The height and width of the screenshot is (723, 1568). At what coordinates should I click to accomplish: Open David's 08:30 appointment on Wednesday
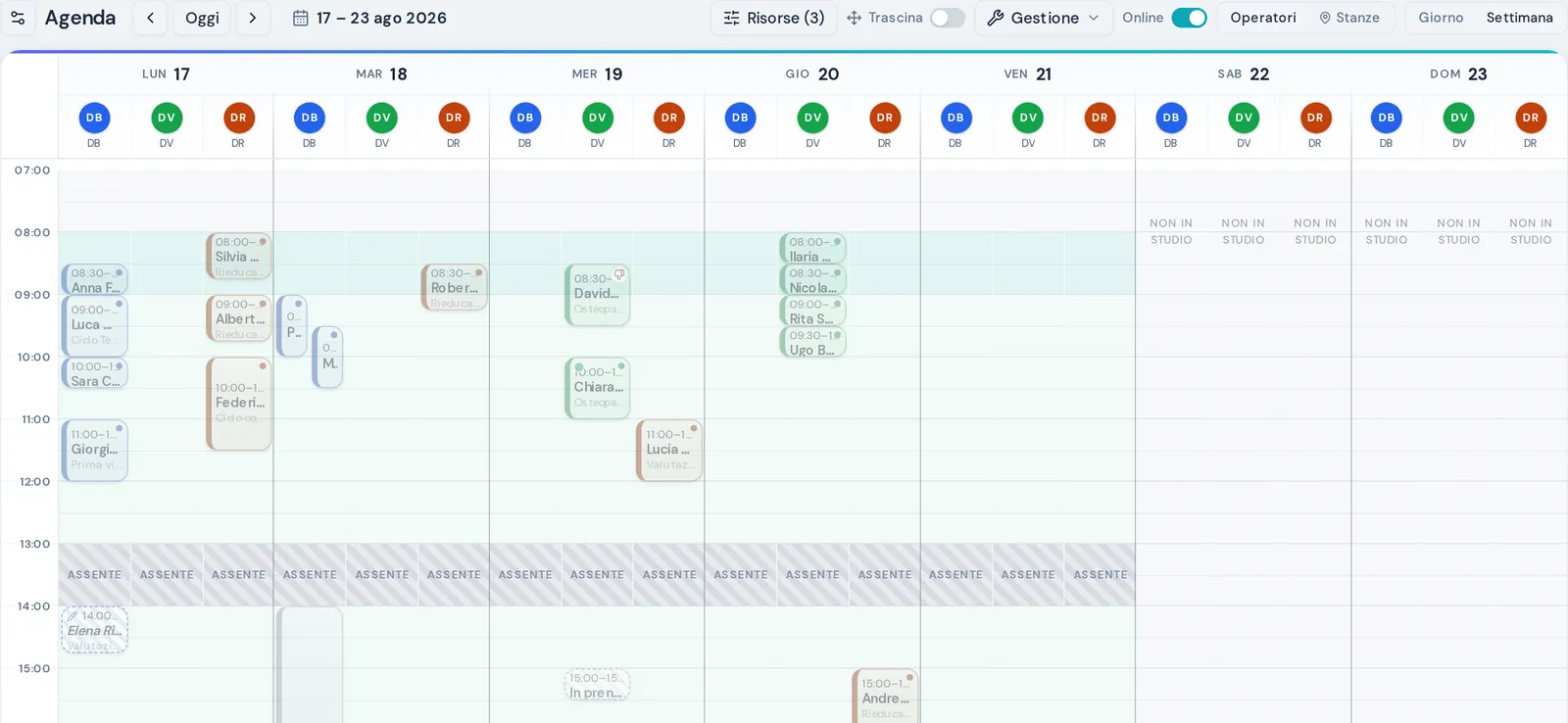tap(598, 295)
